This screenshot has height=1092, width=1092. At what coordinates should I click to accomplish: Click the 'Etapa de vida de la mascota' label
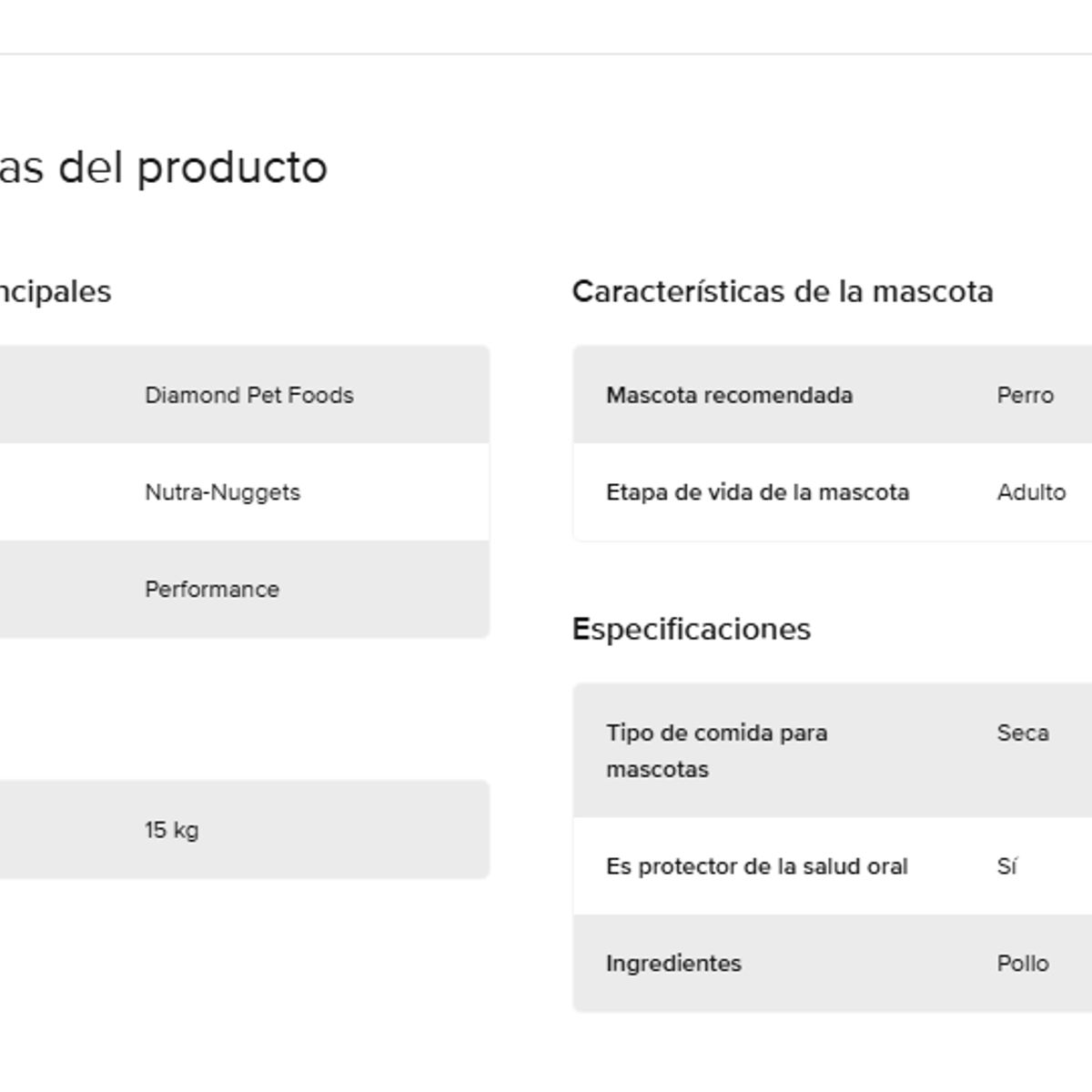(757, 492)
